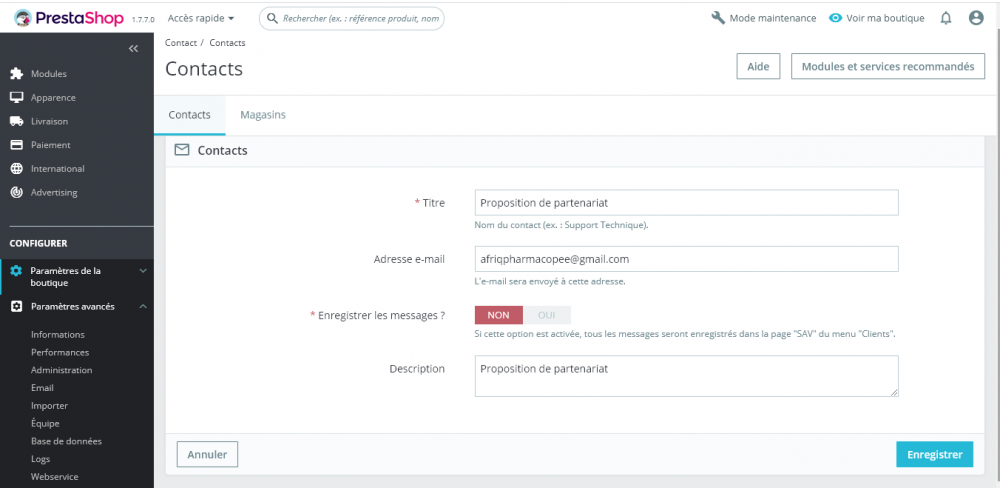Click the 1.7.7.0 version text
Viewport: 1000px width, 488px height.
tap(143, 20)
